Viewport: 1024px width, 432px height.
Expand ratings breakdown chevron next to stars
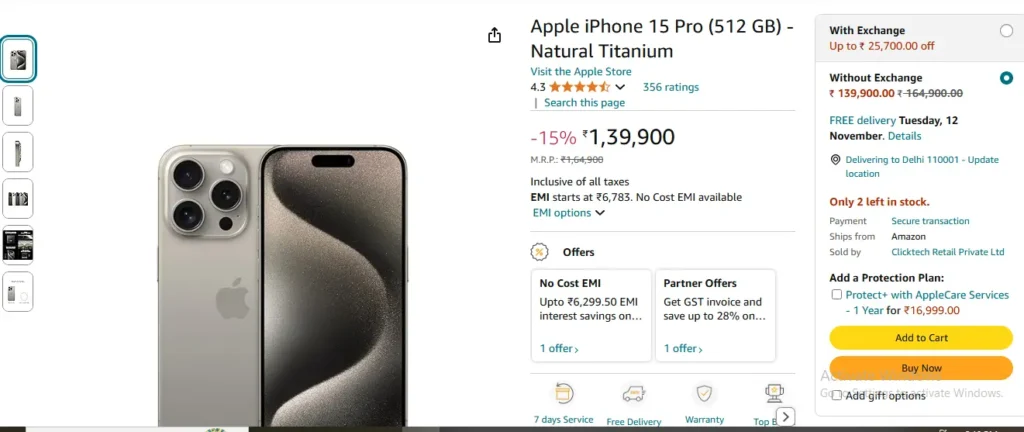(620, 87)
